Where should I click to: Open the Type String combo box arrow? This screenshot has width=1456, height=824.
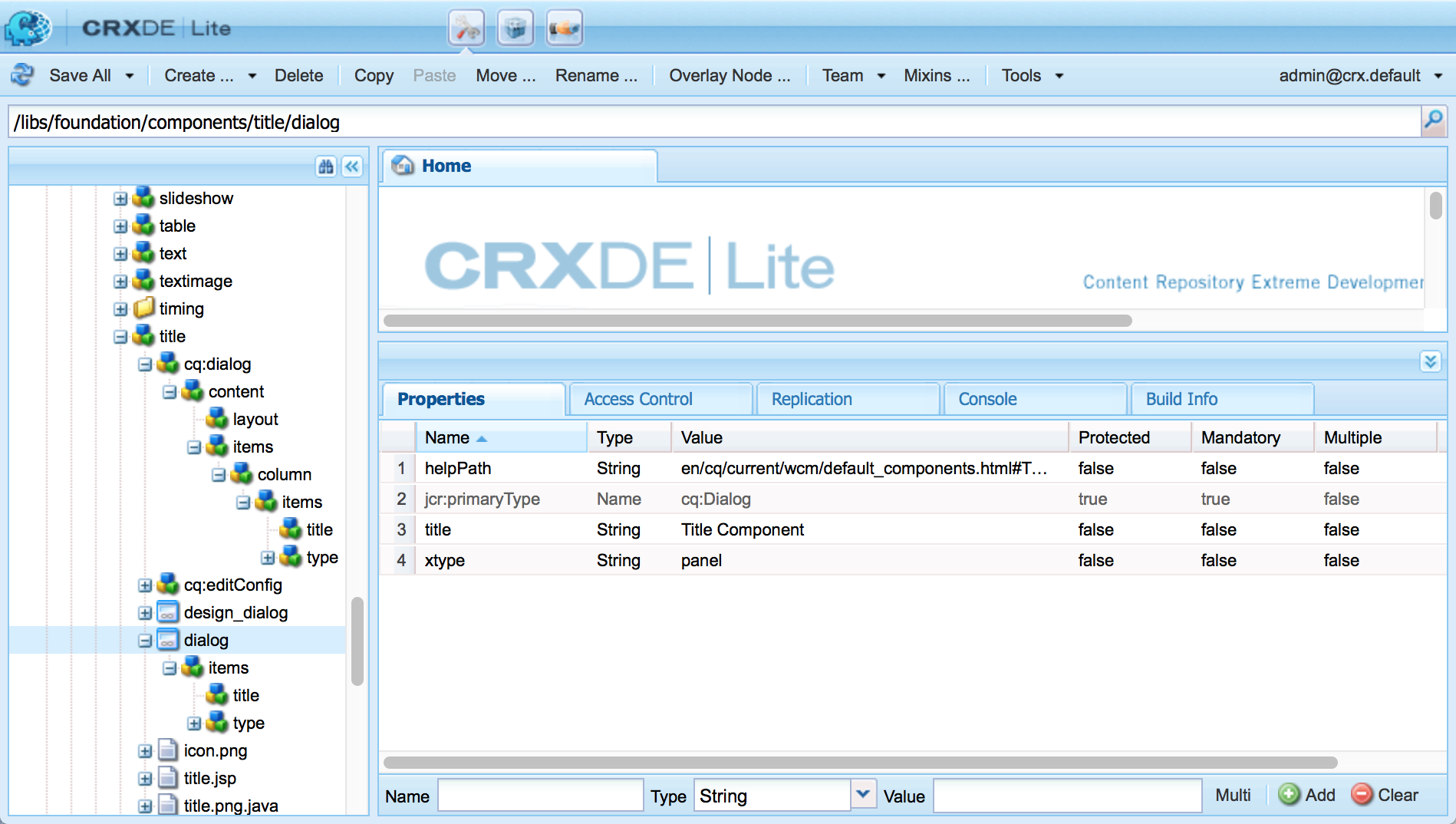(x=863, y=794)
